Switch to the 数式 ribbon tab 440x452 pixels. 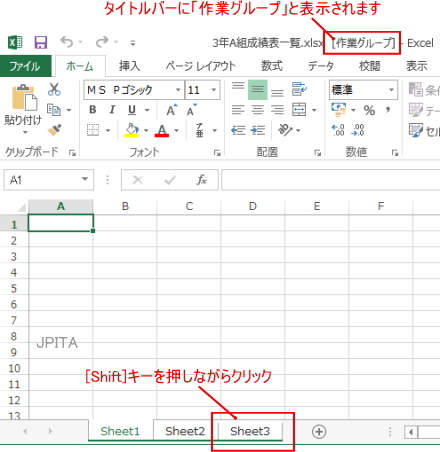[x=272, y=66]
